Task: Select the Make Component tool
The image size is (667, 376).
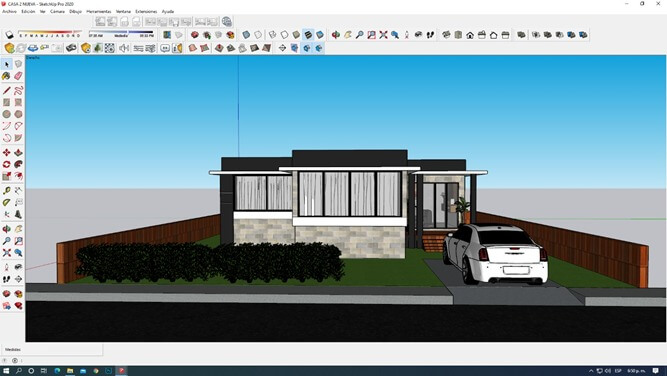Action: pyautogui.click(x=18, y=64)
